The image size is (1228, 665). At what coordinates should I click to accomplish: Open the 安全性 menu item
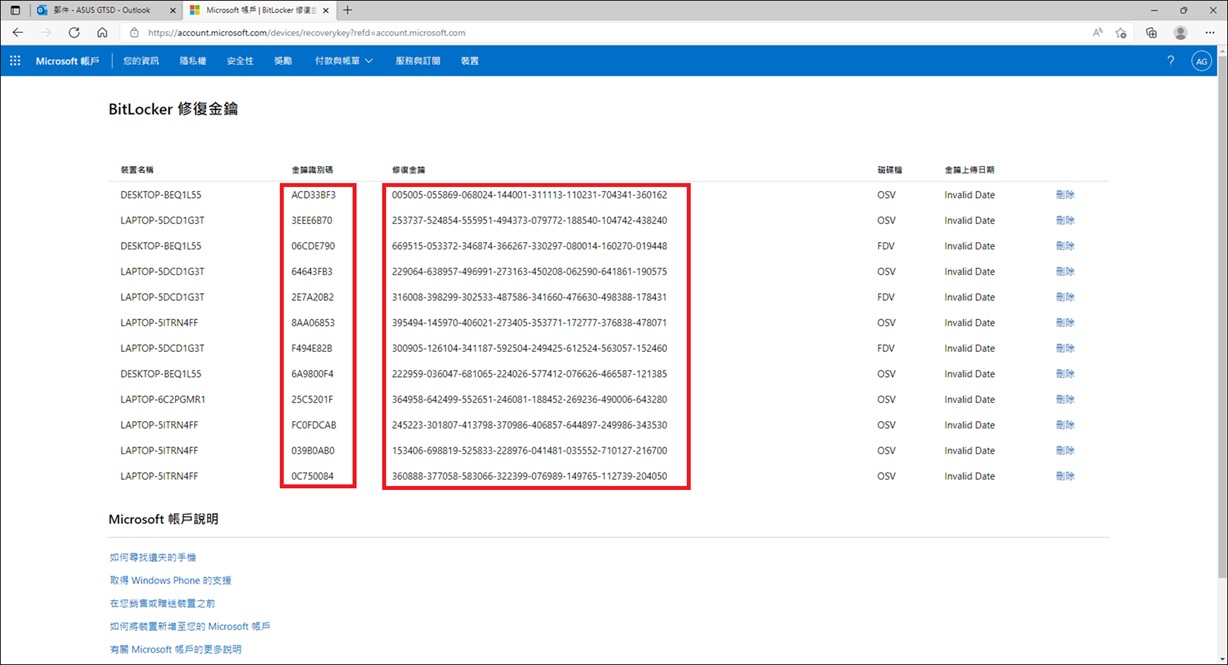[x=240, y=61]
